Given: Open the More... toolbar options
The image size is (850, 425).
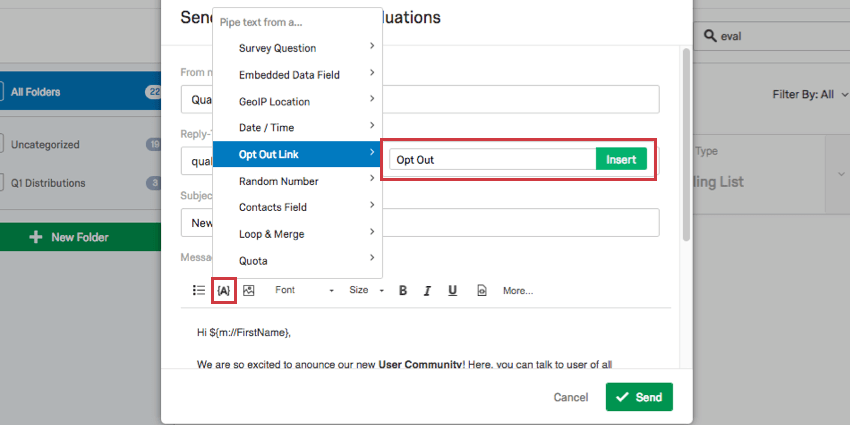Looking at the screenshot, I should [518, 291].
